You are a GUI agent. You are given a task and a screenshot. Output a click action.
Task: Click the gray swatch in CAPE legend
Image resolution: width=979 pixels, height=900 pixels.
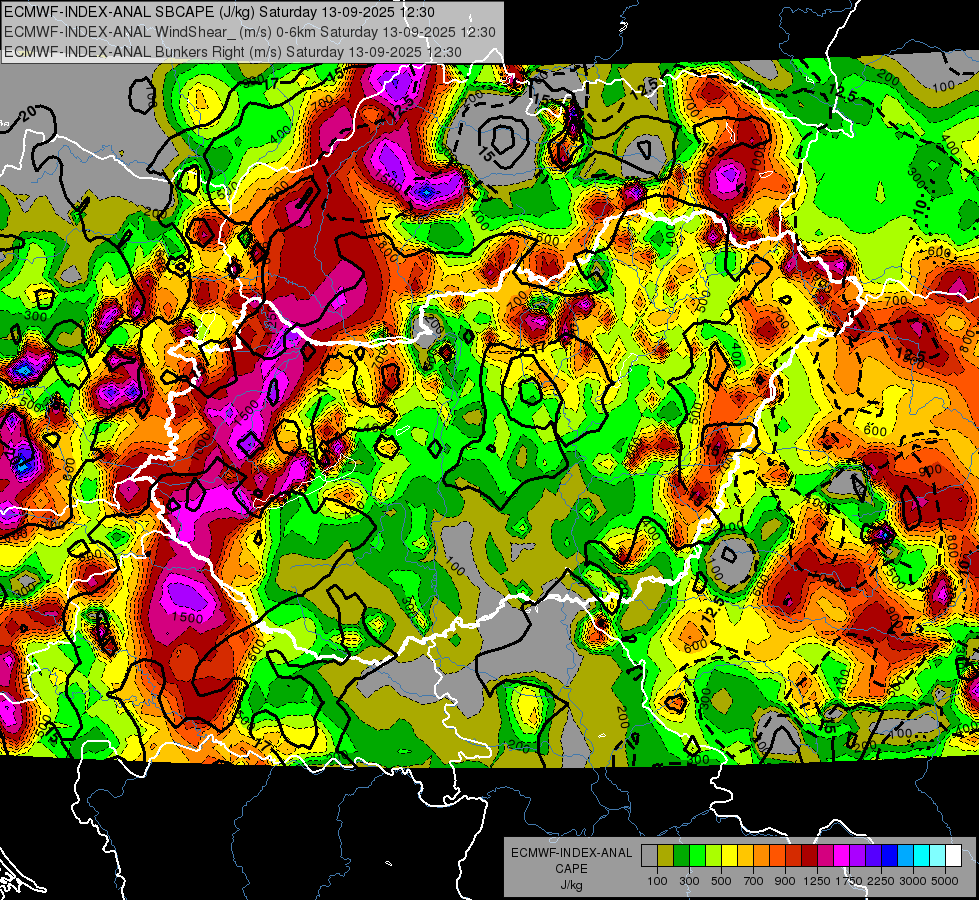click(x=649, y=855)
